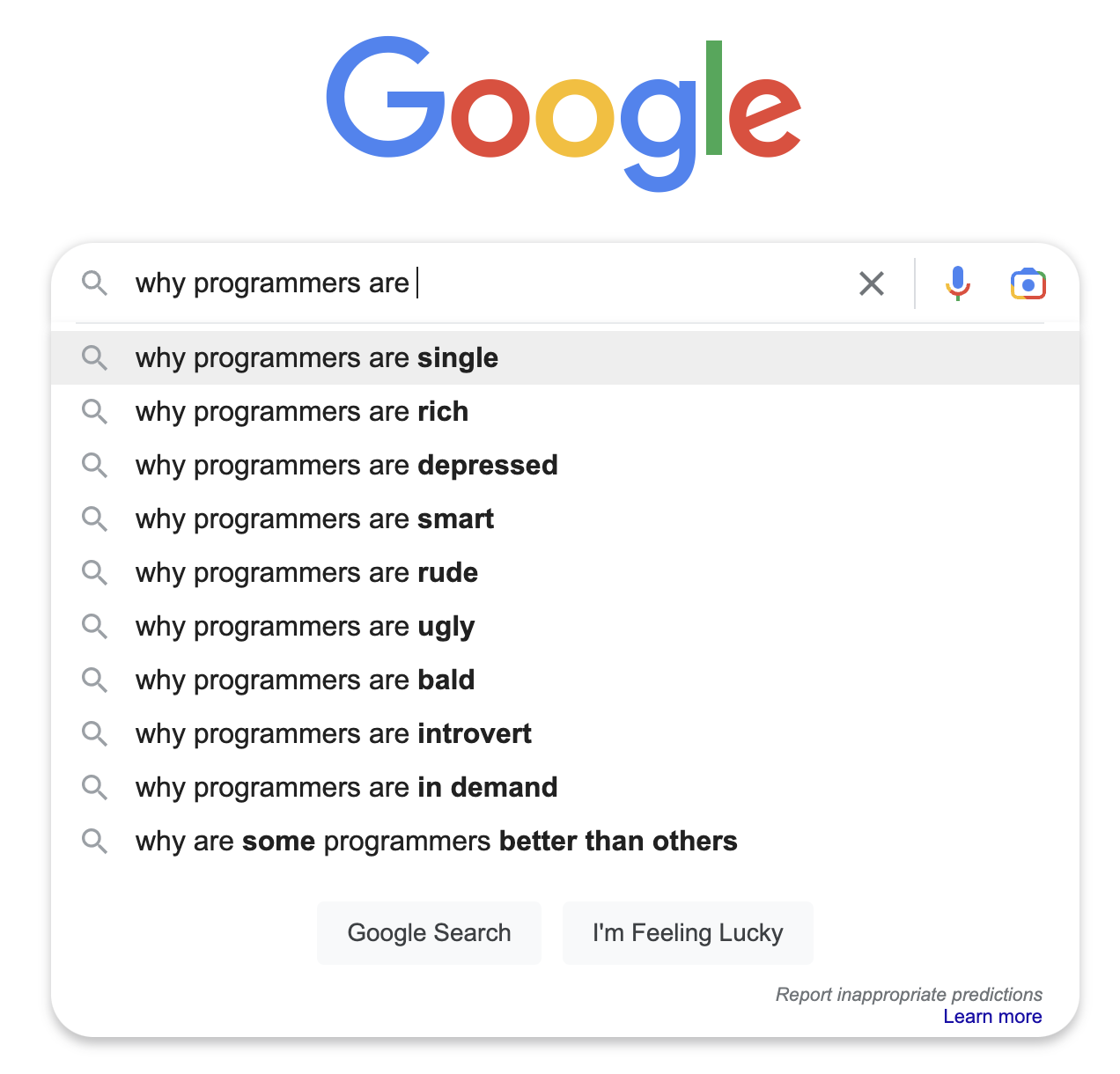Screen dimensions: 1120x1074
Task: Pick suggestion 'why programmers are in demand'
Action: (x=346, y=787)
